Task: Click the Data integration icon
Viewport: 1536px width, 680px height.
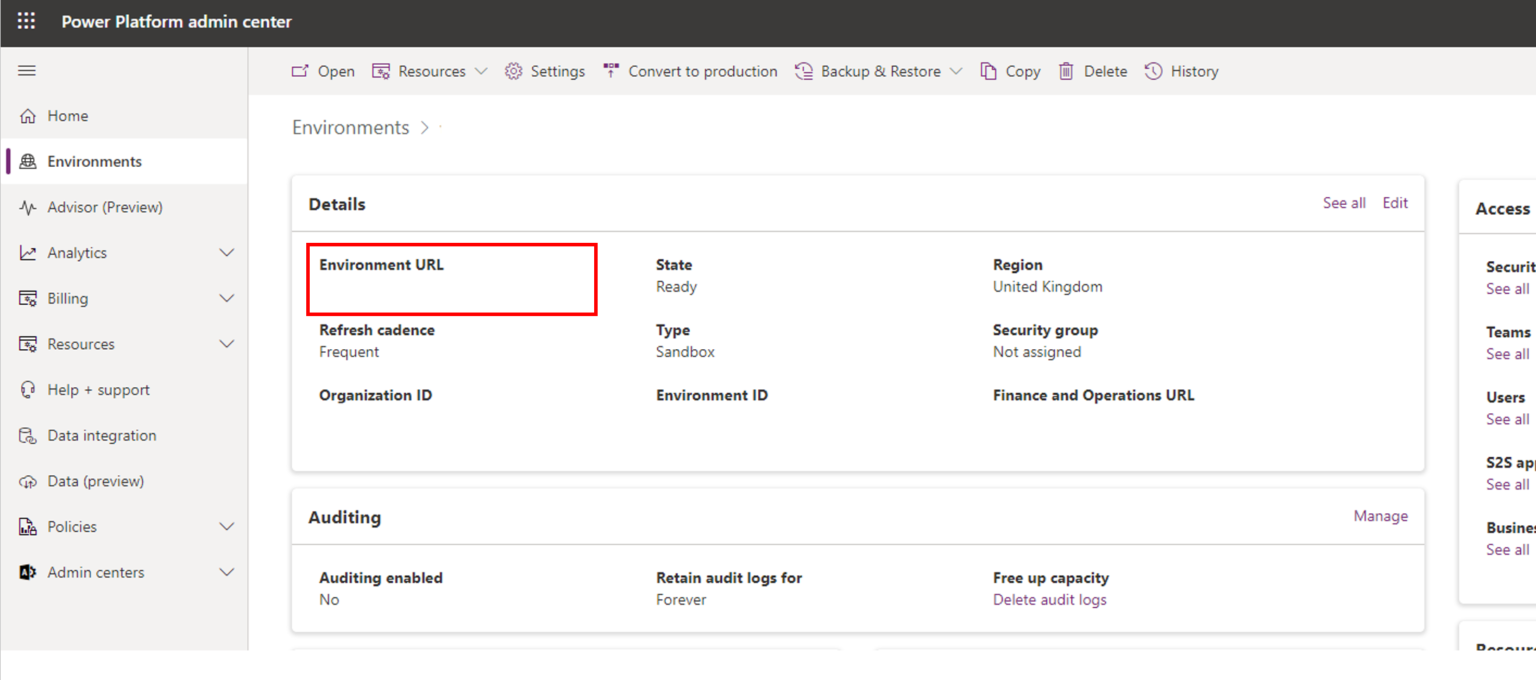Action: click(x=28, y=436)
